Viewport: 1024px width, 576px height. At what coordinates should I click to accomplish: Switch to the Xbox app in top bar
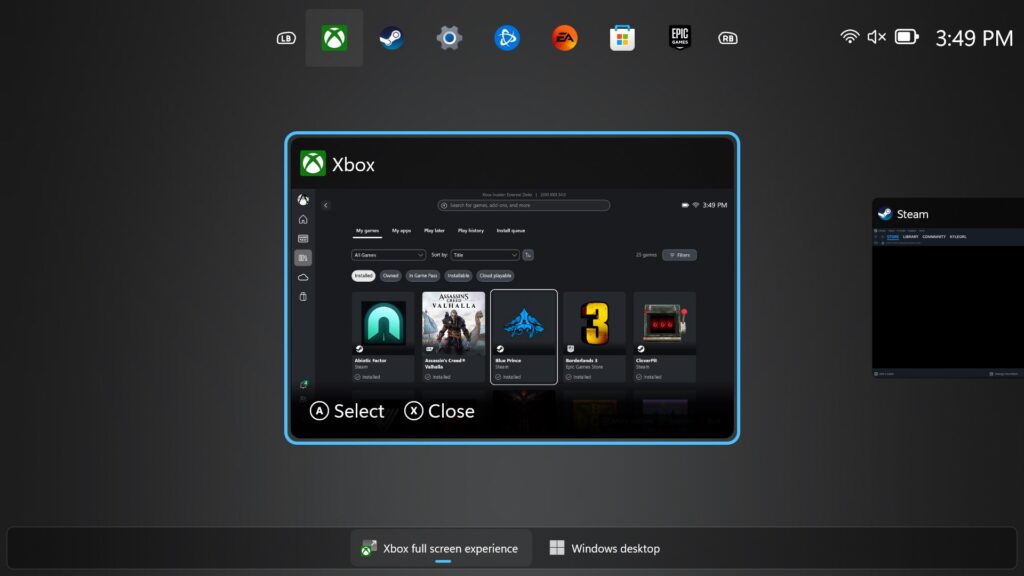[x=334, y=38]
